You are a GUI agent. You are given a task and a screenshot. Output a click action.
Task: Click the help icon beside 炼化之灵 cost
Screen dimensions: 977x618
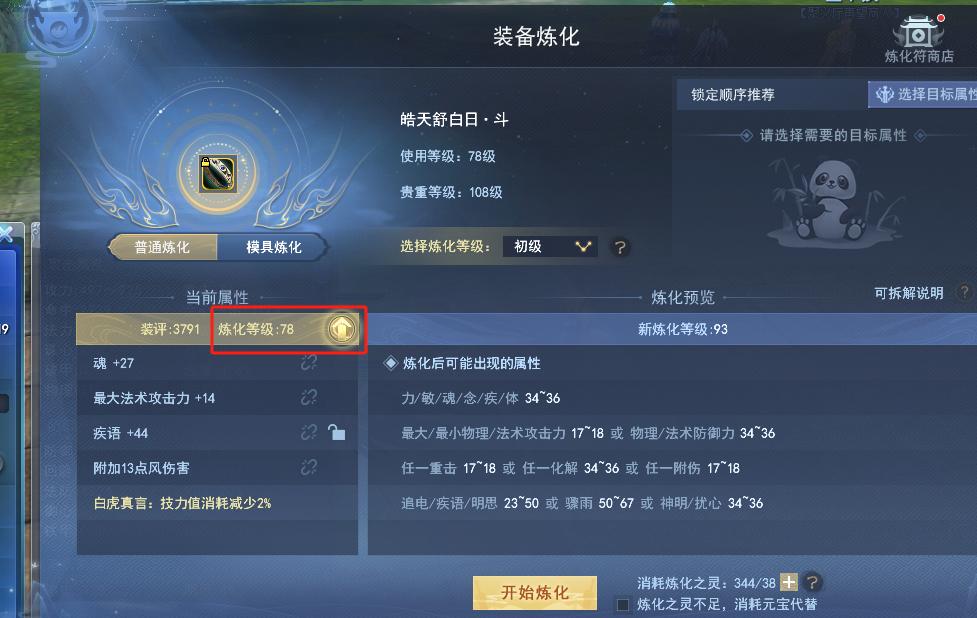click(x=812, y=582)
